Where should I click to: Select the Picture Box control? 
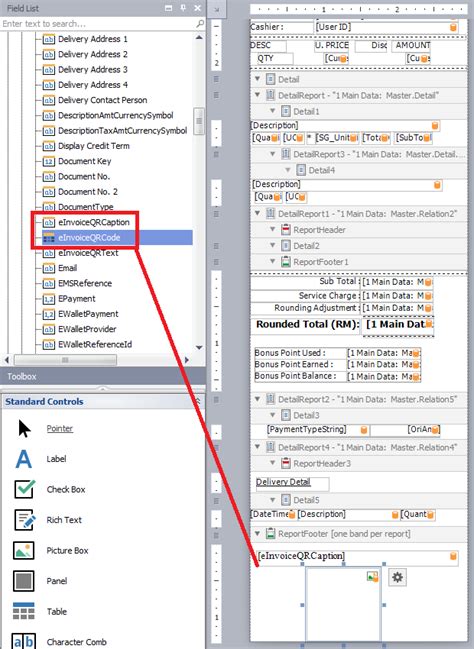click(x=51, y=550)
